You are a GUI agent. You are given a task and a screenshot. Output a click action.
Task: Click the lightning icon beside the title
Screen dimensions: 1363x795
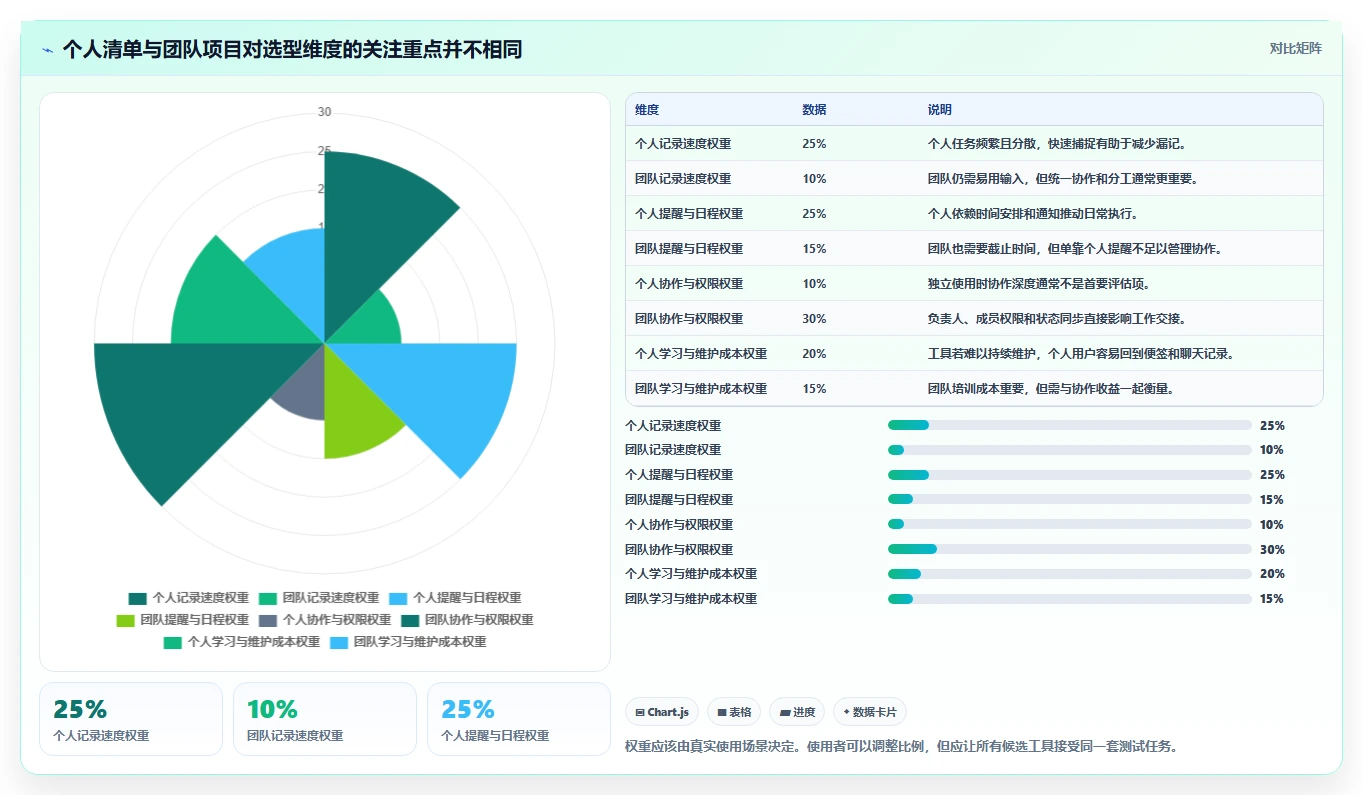47,50
